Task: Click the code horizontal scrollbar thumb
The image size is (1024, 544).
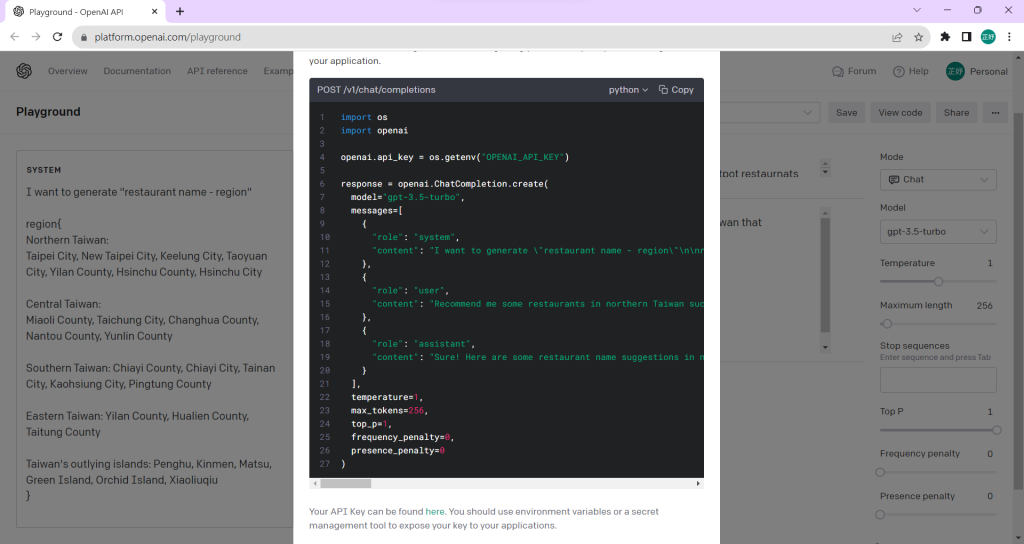Action: [345, 483]
